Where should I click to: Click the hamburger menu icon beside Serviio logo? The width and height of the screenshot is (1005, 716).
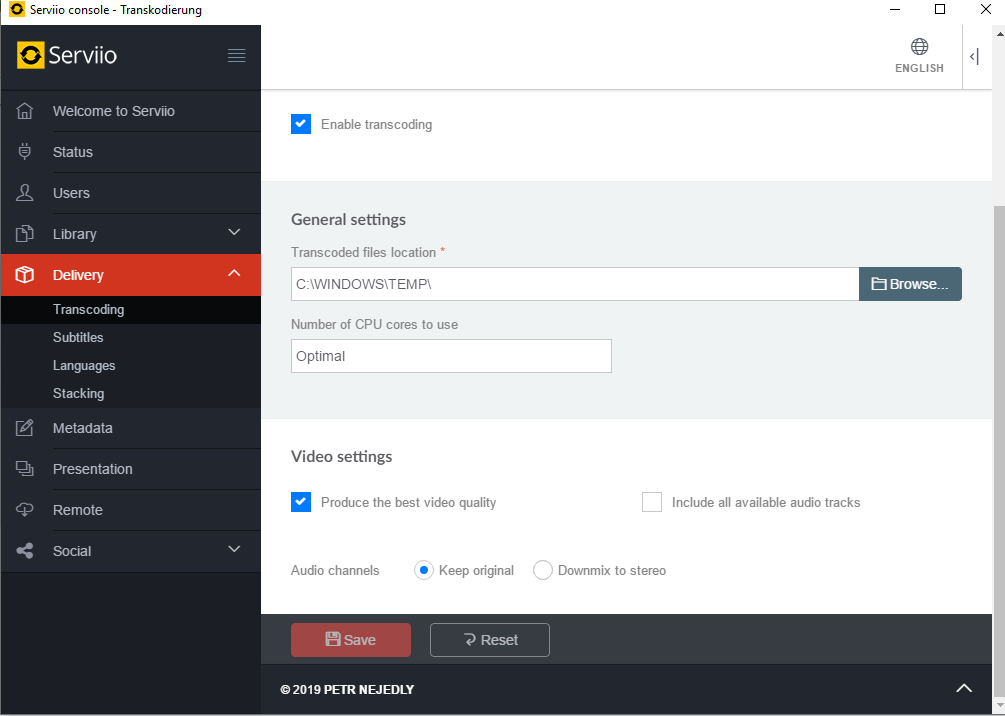[x=236, y=56]
